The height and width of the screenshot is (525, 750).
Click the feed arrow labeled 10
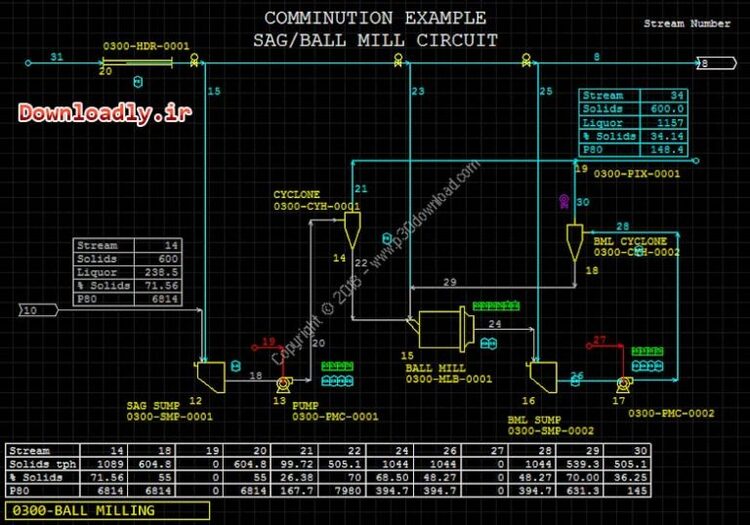click(37, 311)
